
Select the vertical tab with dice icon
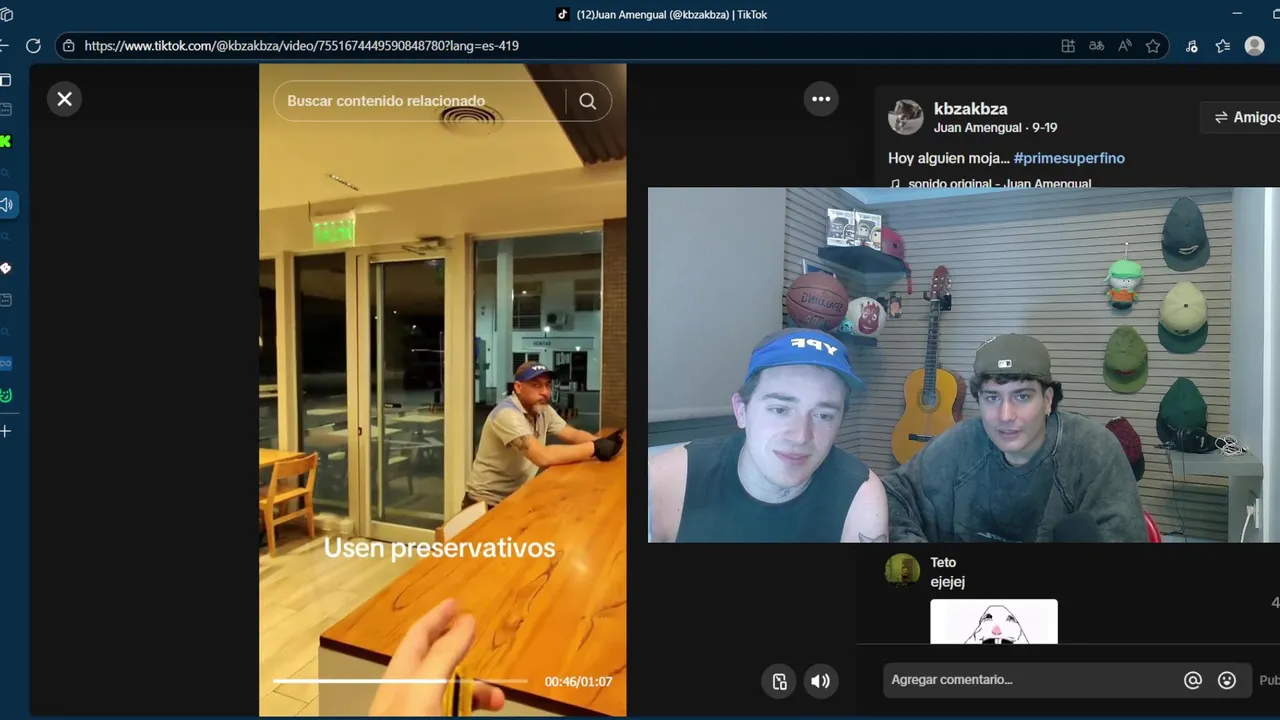click(x=6, y=268)
